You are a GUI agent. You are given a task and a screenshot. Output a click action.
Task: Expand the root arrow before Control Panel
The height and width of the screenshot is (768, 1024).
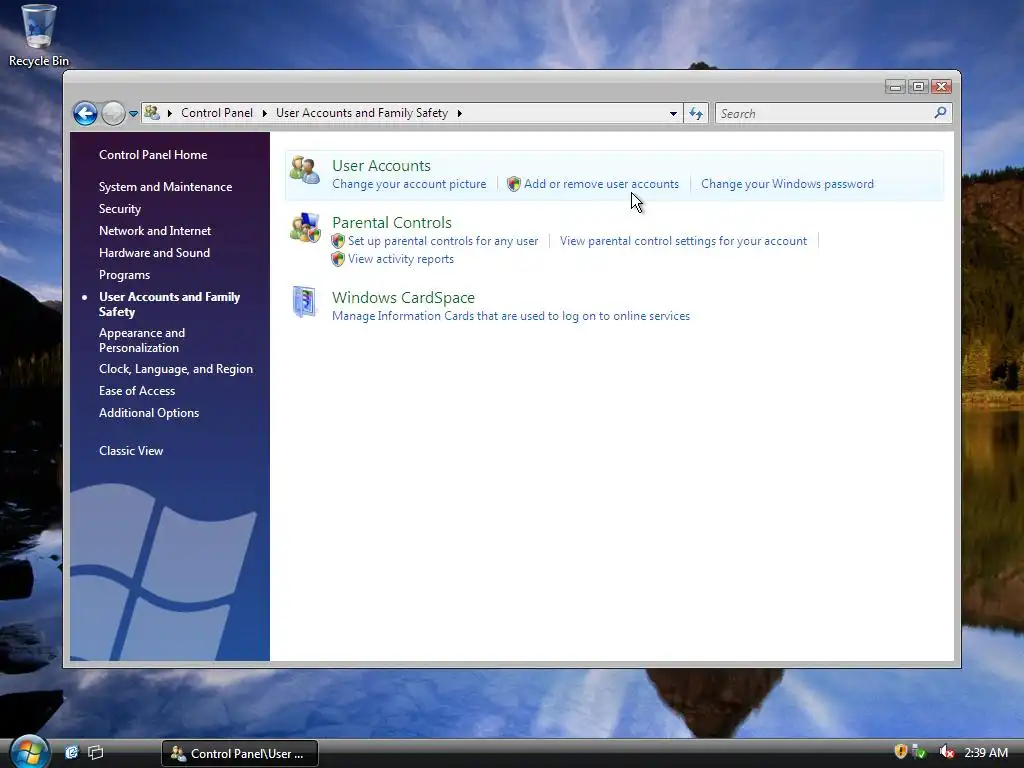169,113
